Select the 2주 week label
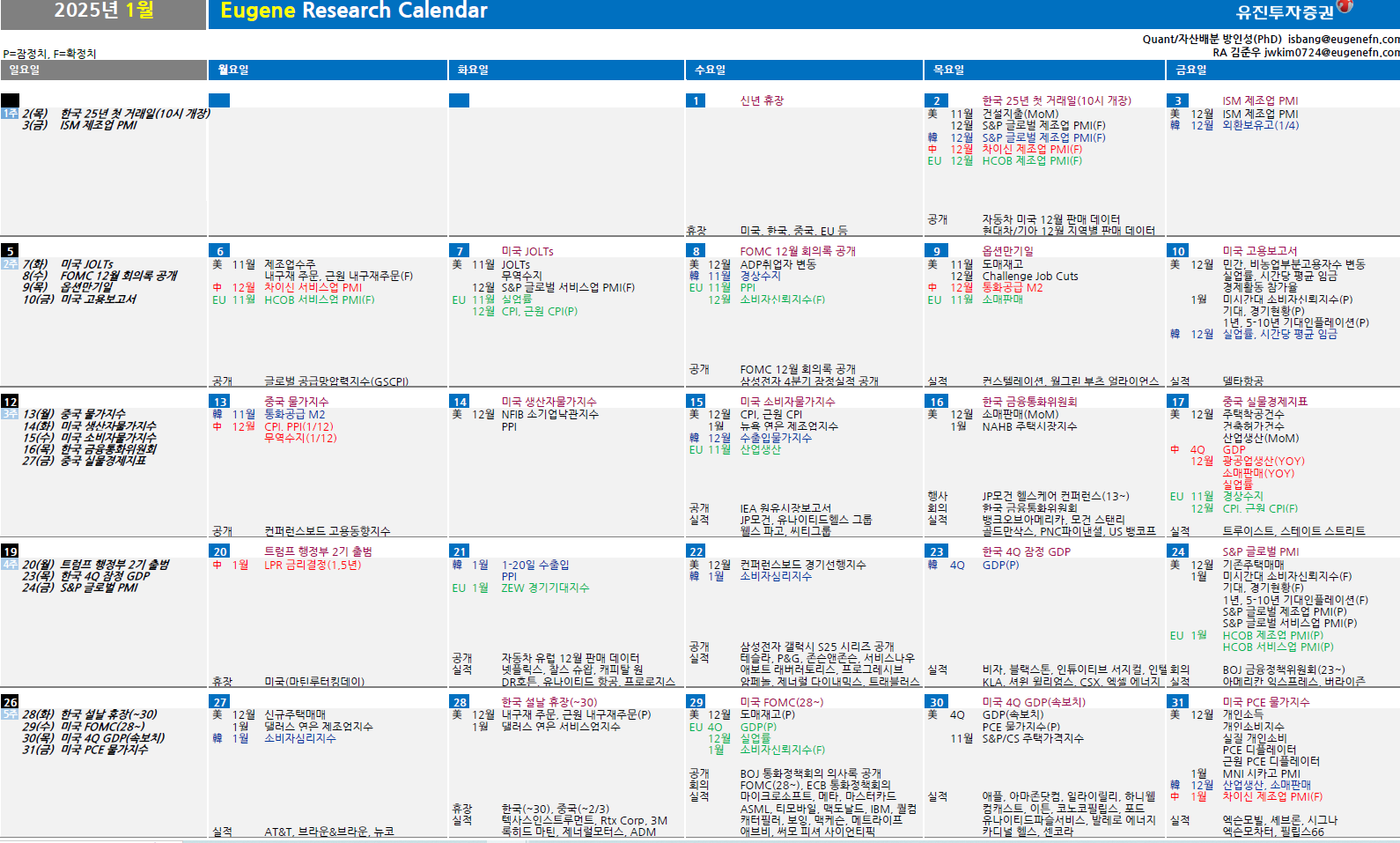Screen dimensions: 1400x843 coord(10,264)
